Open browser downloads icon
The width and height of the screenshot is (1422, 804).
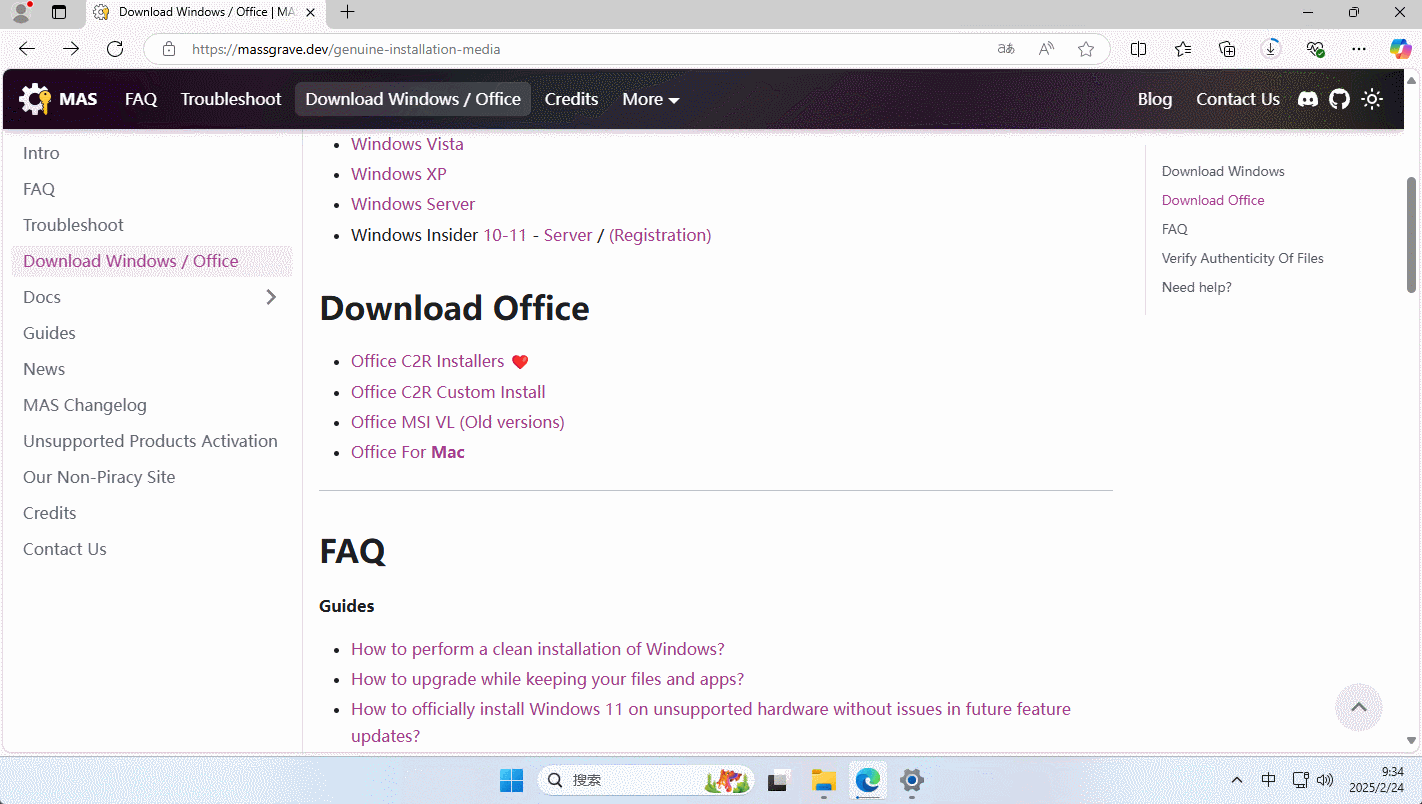point(1271,49)
